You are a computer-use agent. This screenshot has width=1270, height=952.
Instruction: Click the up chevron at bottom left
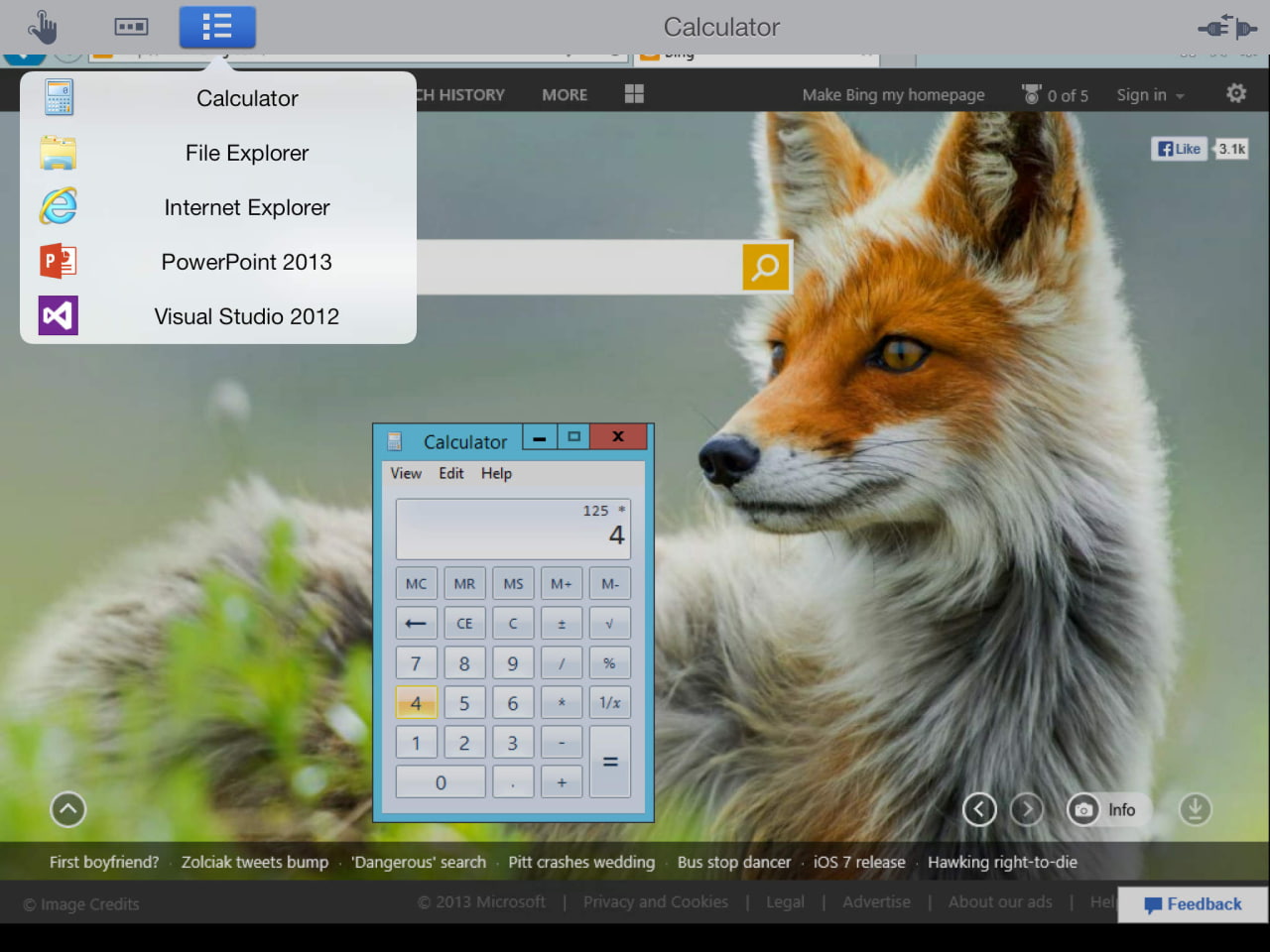pyautogui.click(x=67, y=809)
